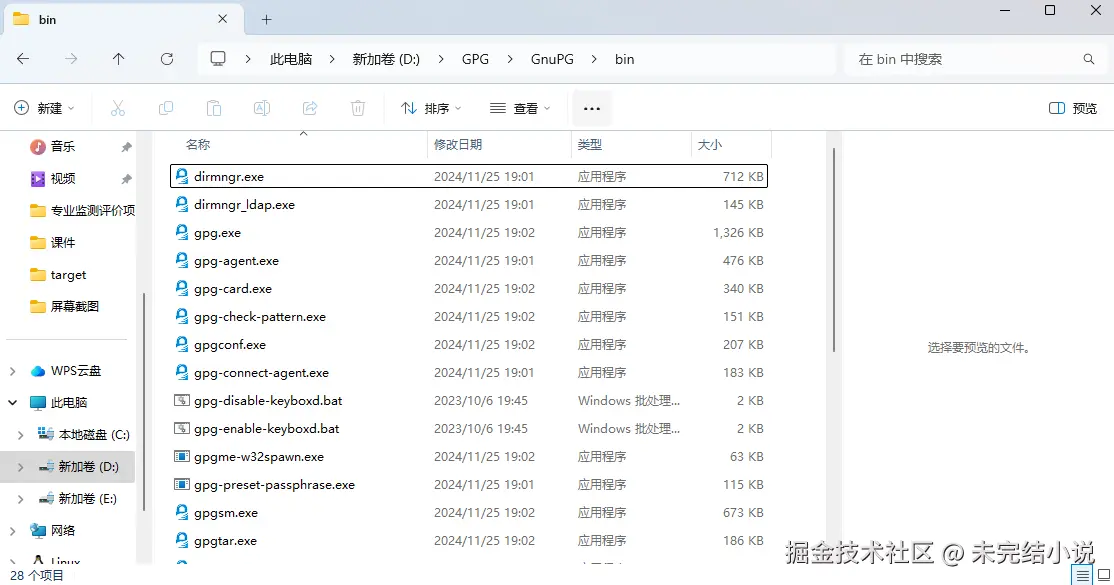Viewport: 1114px width, 585px height.
Task: Click the gpgtar.exe file icon
Action: [x=182, y=540]
